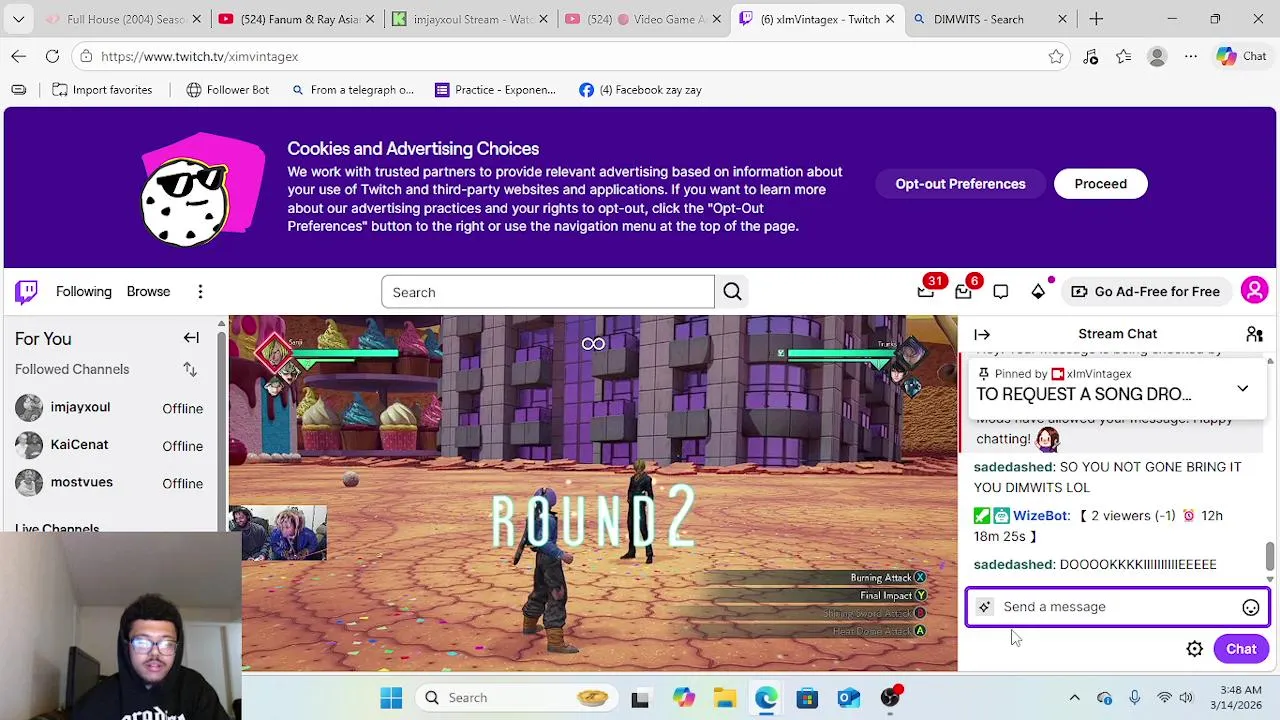
Task: Open Browse in Twitch navigation
Action: 148,292
